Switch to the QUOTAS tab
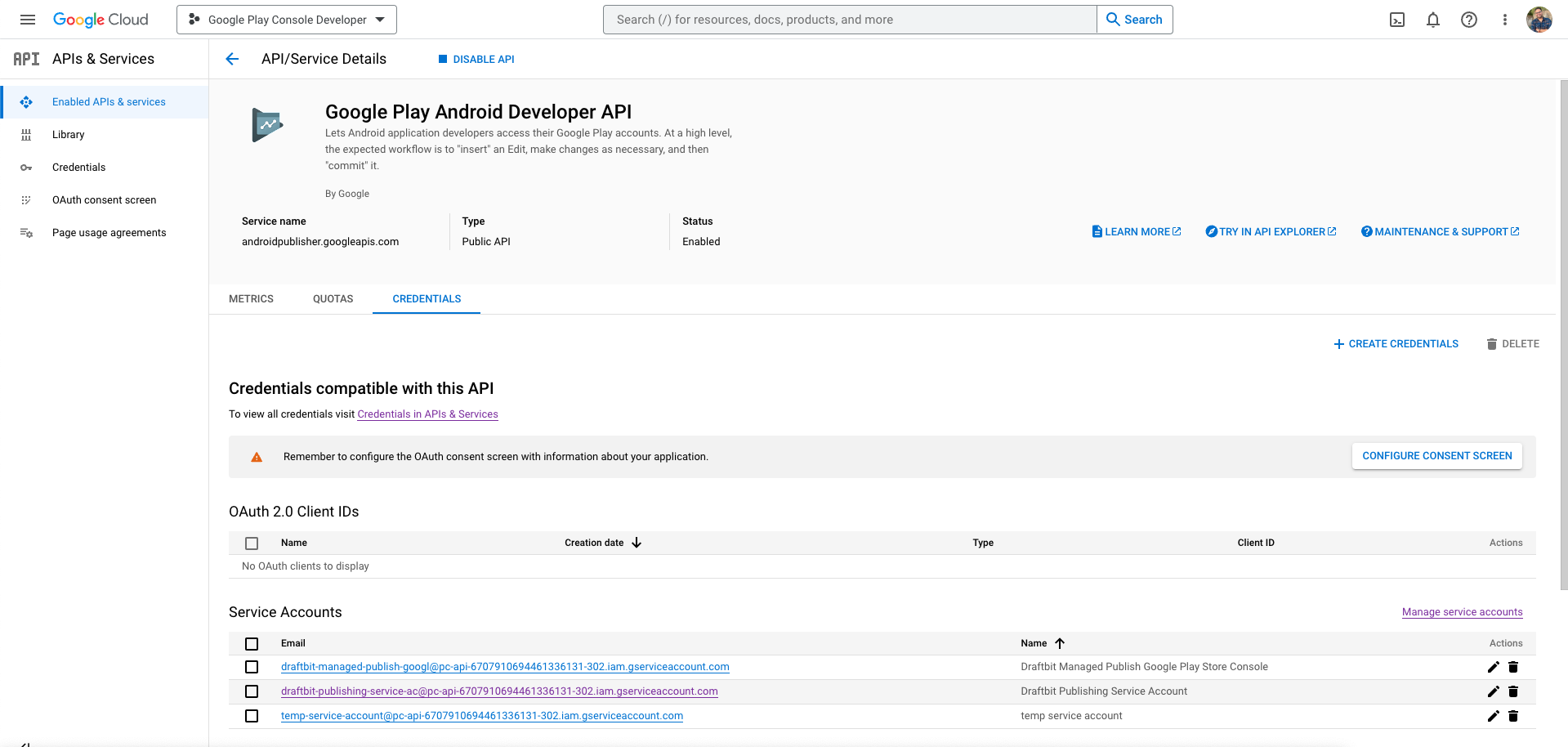The image size is (1568, 747). click(333, 299)
